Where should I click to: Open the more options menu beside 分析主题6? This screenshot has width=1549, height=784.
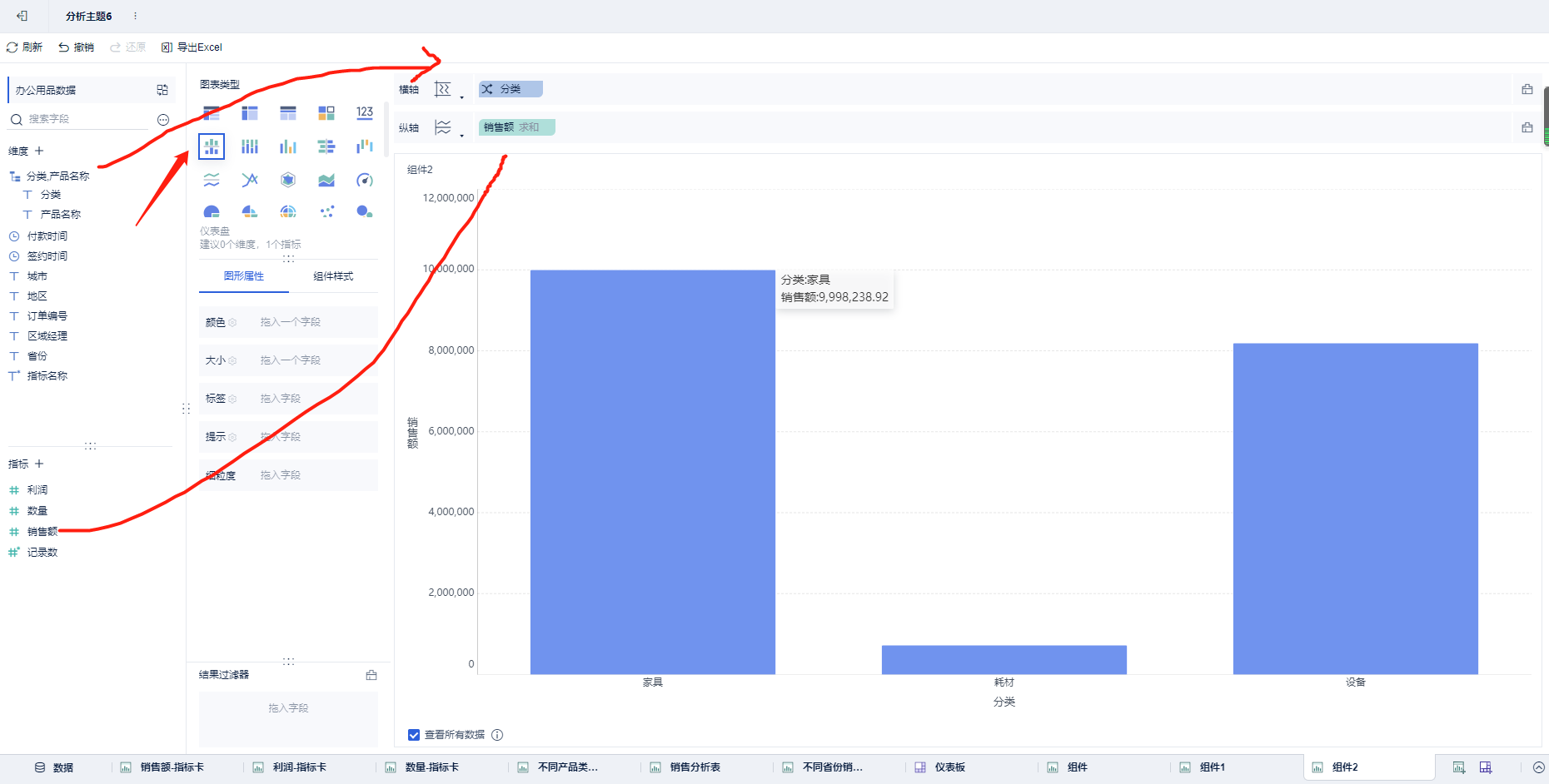pyautogui.click(x=135, y=16)
